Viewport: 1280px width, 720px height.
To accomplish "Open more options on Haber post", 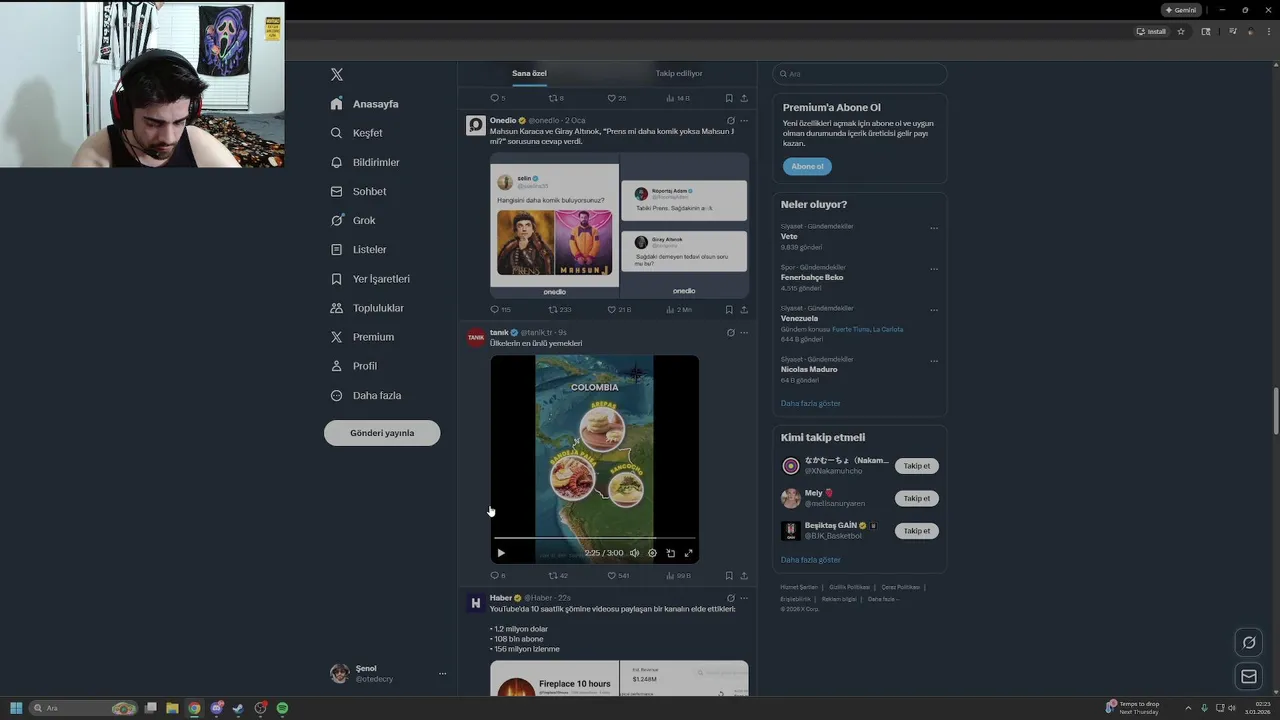I will [x=744, y=598].
